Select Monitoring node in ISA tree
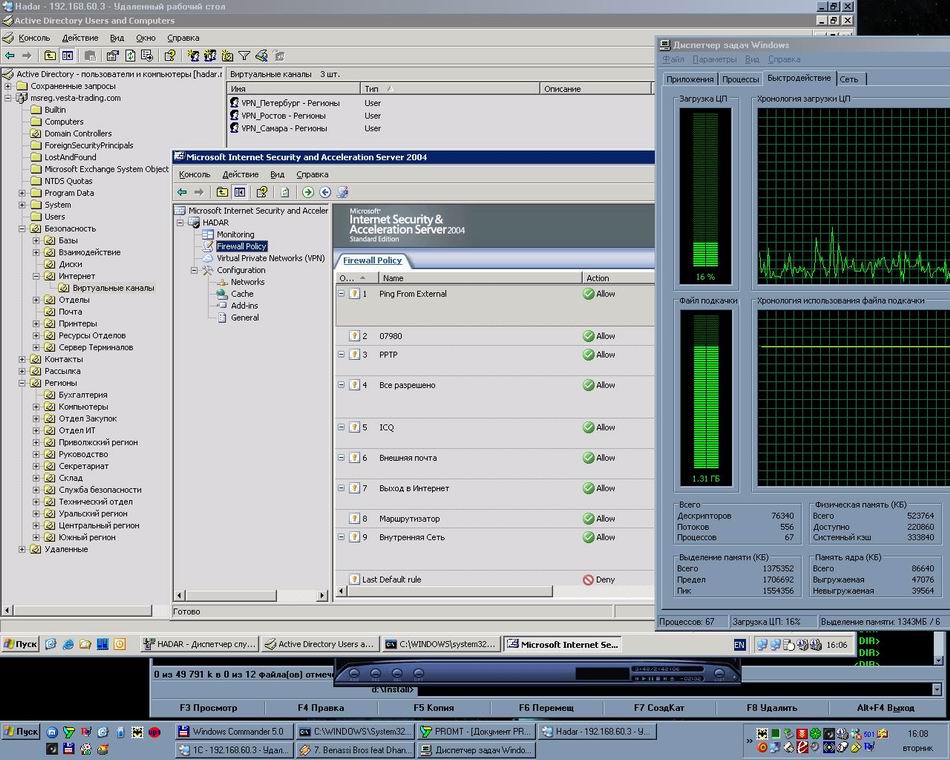Screen dimensions: 950x760 pyautogui.click(x=235, y=235)
